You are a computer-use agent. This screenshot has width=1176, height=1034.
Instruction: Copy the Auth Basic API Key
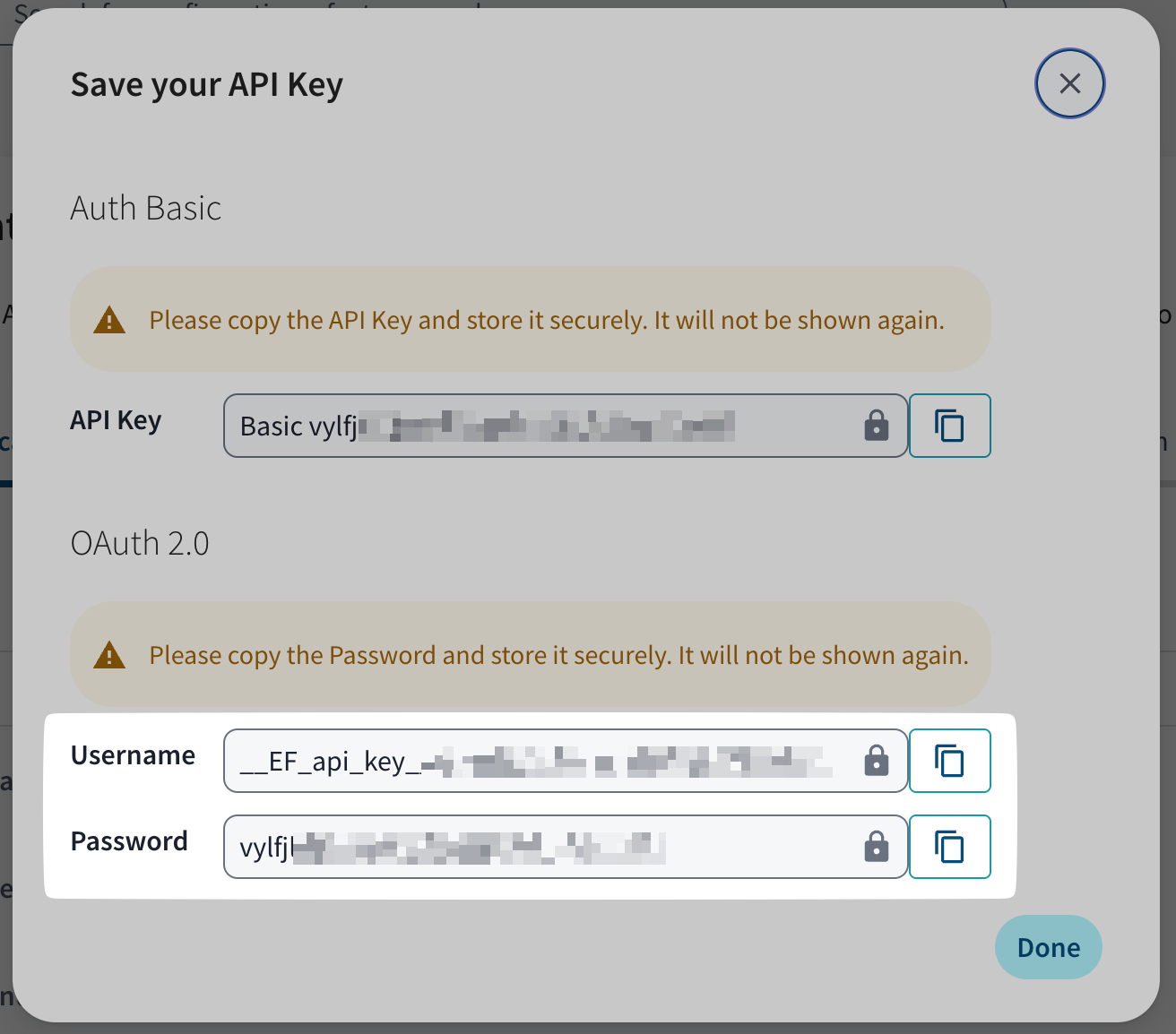(949, 426)
